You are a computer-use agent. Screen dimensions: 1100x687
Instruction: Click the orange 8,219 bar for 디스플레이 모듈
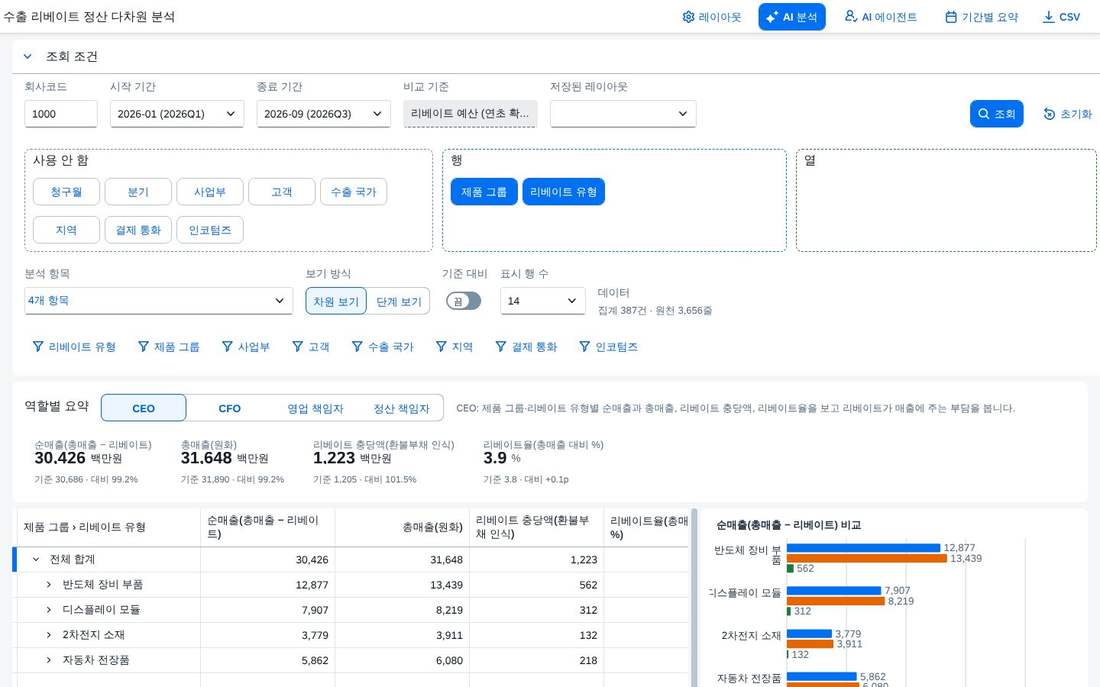836,601
